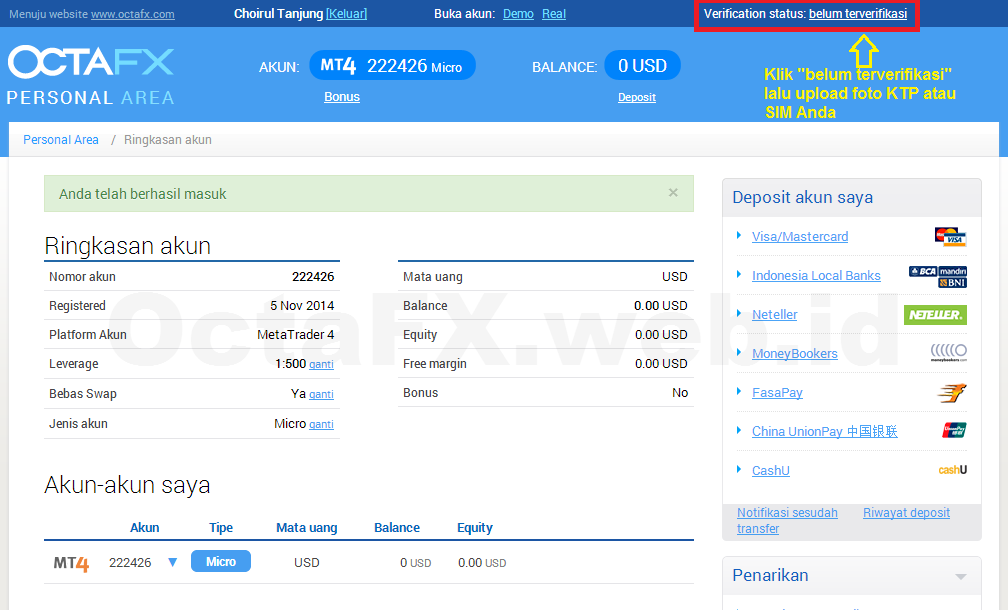Open a Real account link

click(x=554, y=13)
